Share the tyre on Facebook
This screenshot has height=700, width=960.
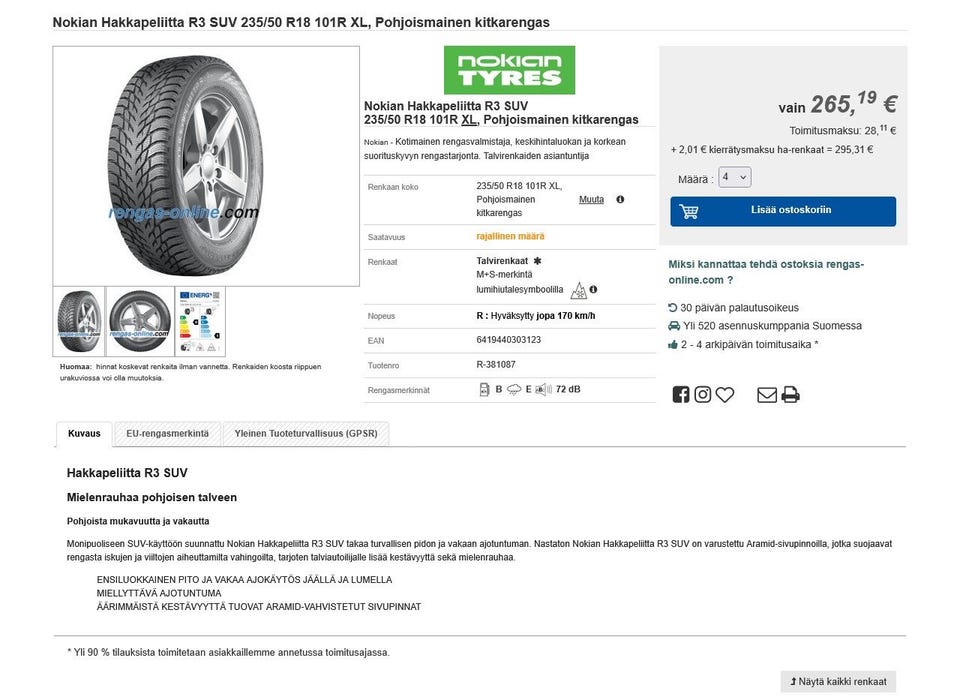(x=681, y=395)
